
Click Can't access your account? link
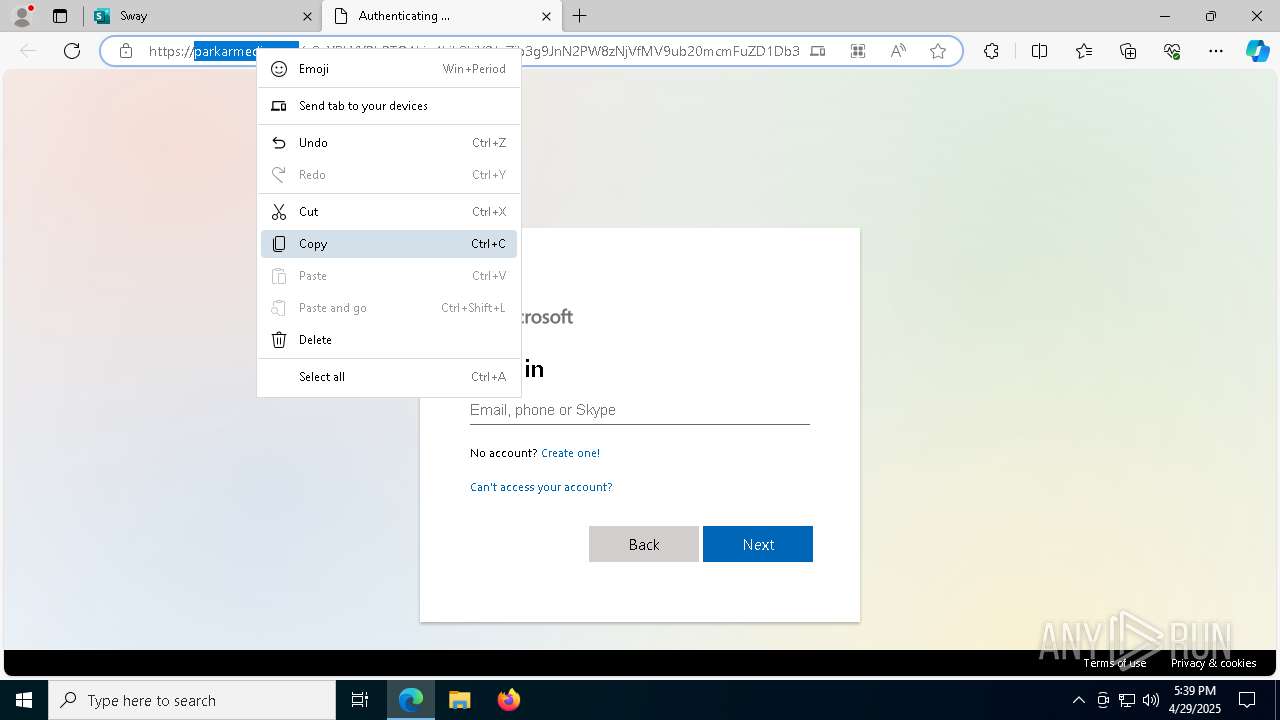point(541,487)
